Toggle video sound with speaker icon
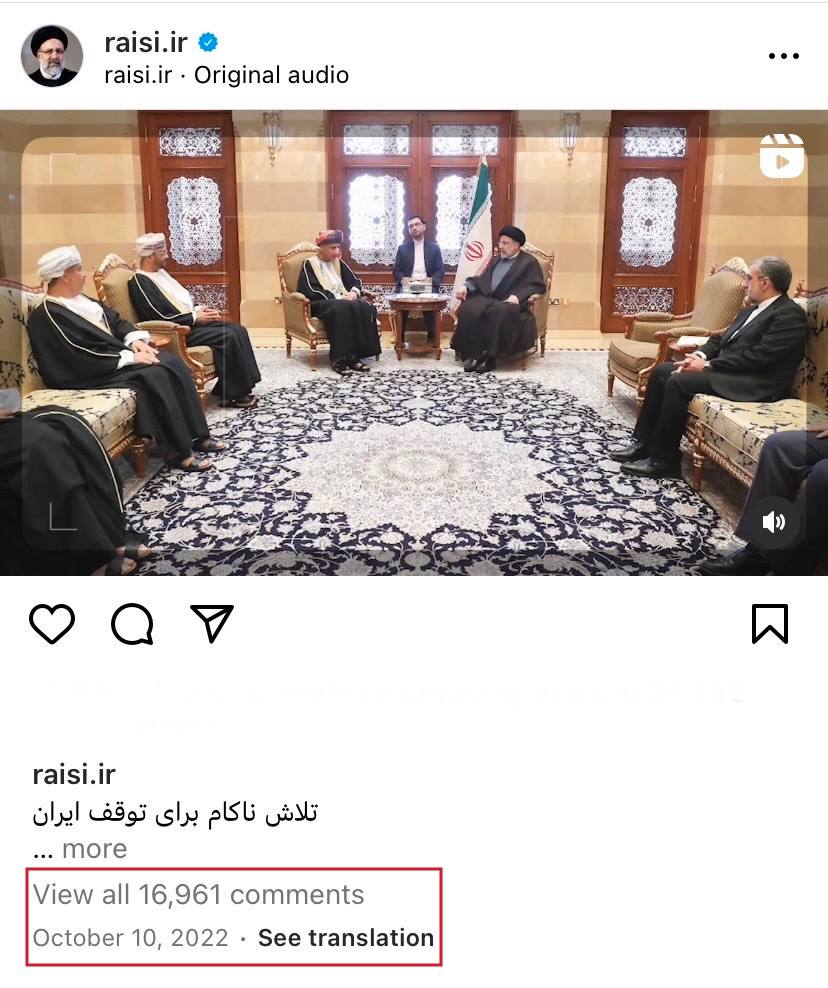The image size is (828, 988). (x=774, y=522)
